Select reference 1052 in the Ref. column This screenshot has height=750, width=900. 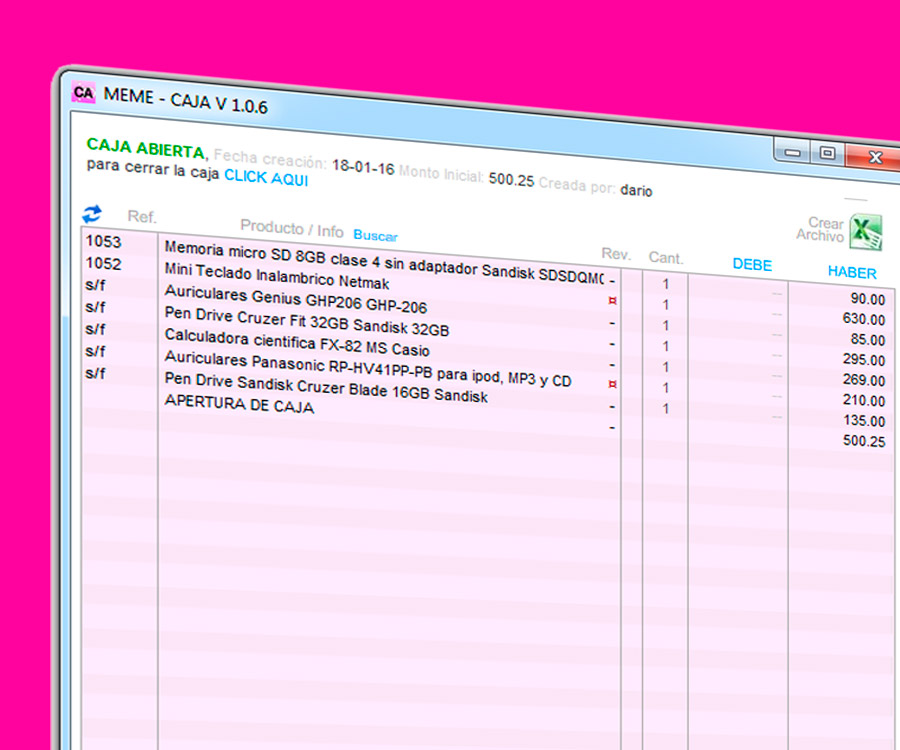point(103,264)
